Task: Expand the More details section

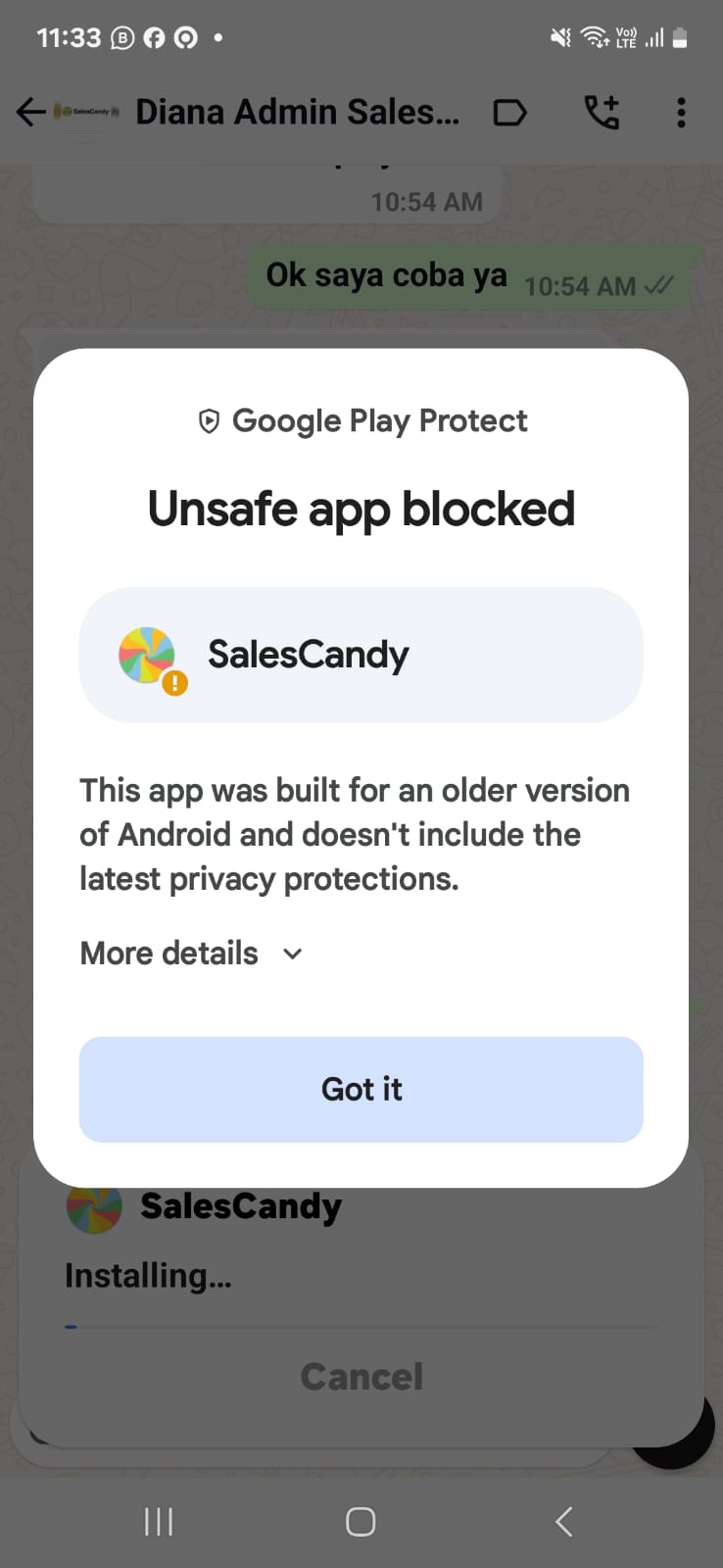Action: tap(169, 954)
